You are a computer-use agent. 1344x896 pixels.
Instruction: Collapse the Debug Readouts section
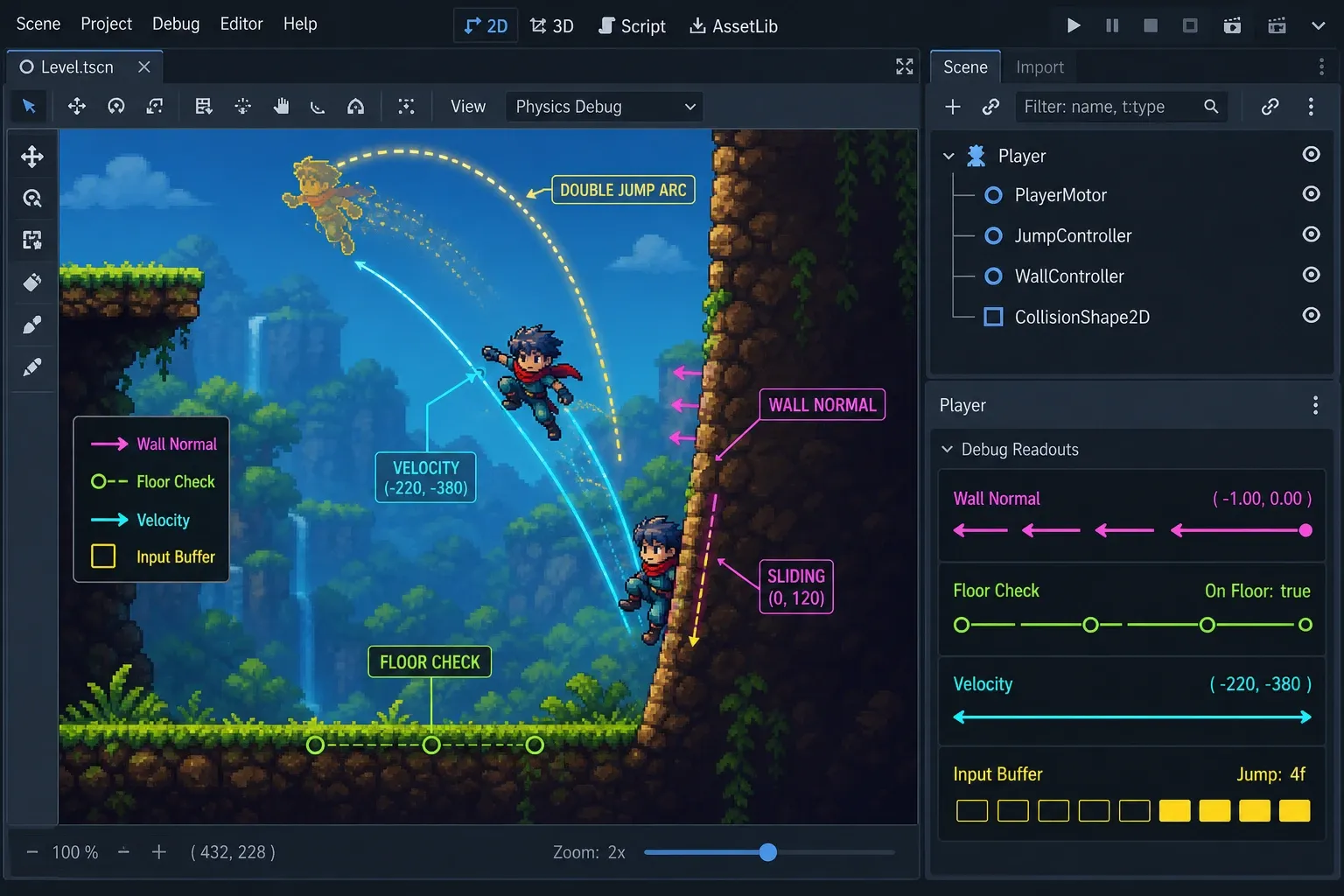[947, 449]
